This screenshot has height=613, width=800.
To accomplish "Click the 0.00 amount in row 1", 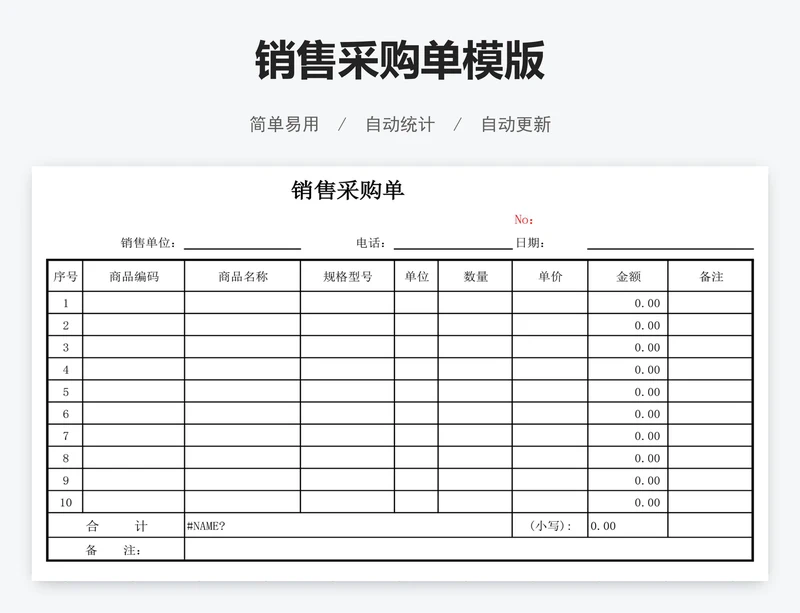I will 647,303.
